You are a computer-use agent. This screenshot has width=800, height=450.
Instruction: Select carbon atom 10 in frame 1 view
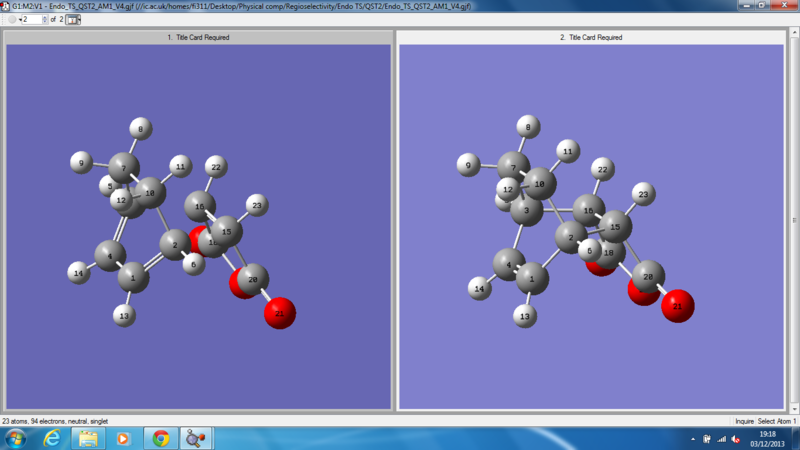150,193
